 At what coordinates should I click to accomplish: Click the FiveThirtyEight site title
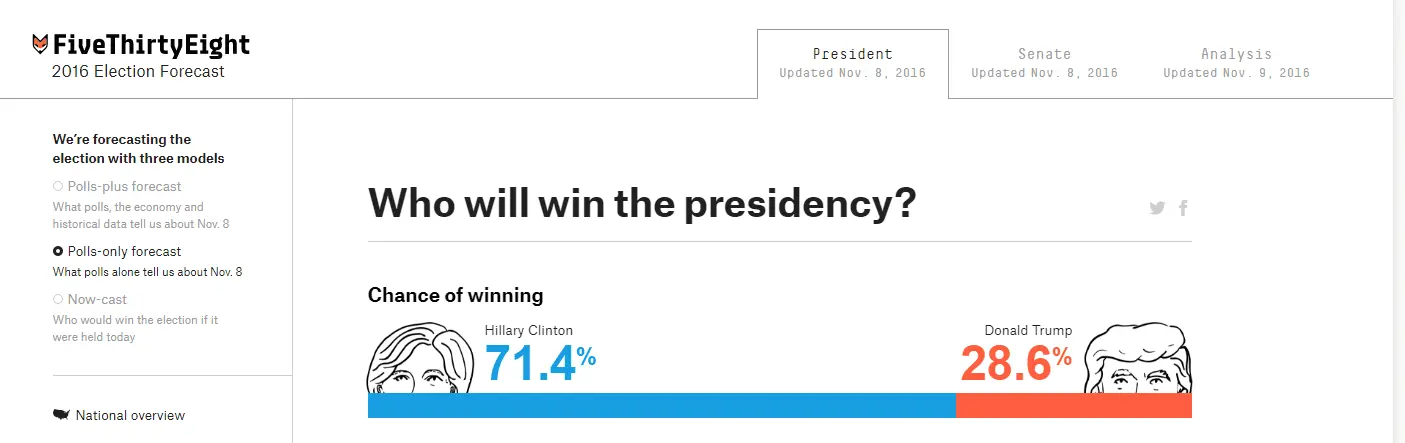pos(151,45)
